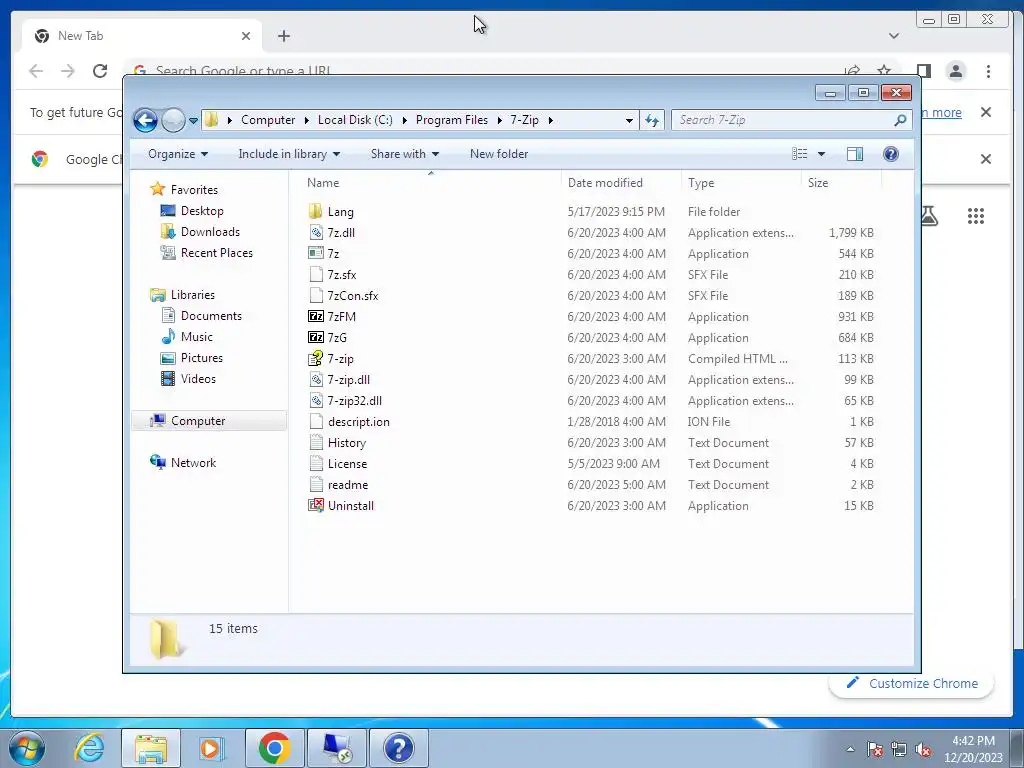Click the Customize Chrome button
Image resolution: width=1024 pixels, height=768 pixels.
pos(912,683)
